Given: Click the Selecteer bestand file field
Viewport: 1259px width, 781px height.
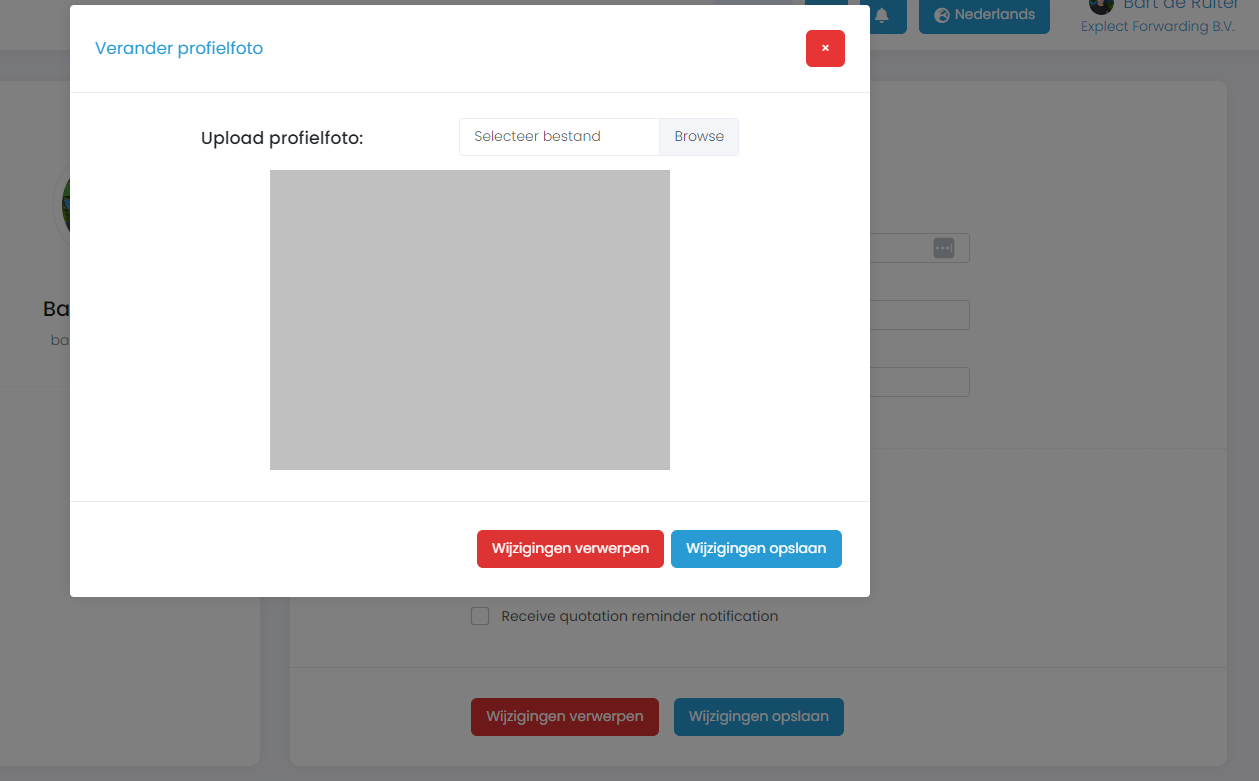Looking at the screenshot, I should coord(559,137).
